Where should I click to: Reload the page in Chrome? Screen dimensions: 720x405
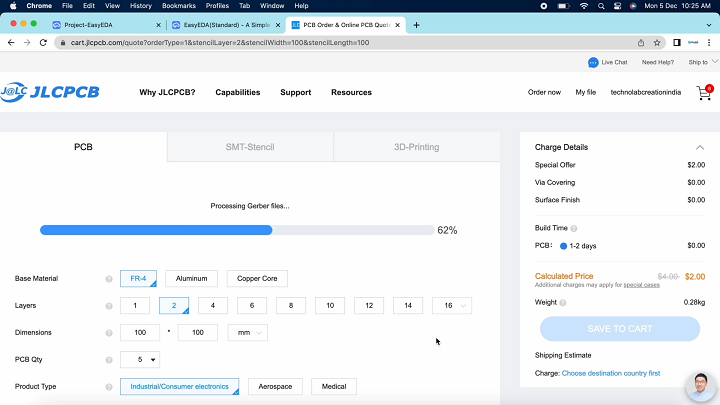tap(43, 43)
